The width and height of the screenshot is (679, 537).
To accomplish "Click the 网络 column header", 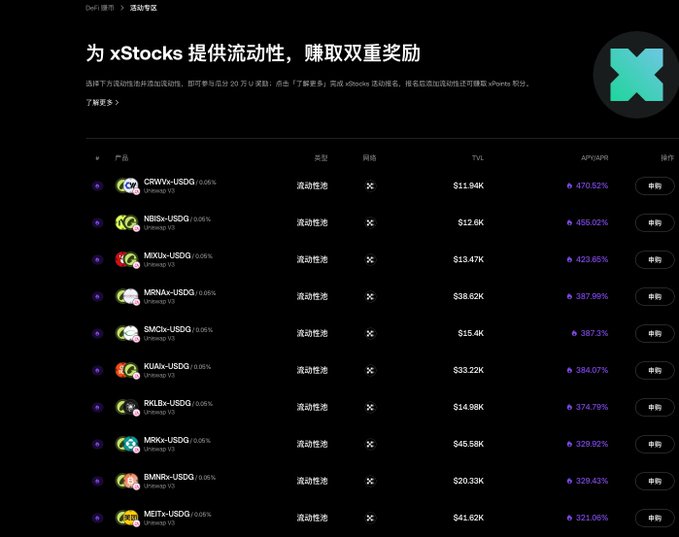I will pos(369,158).
